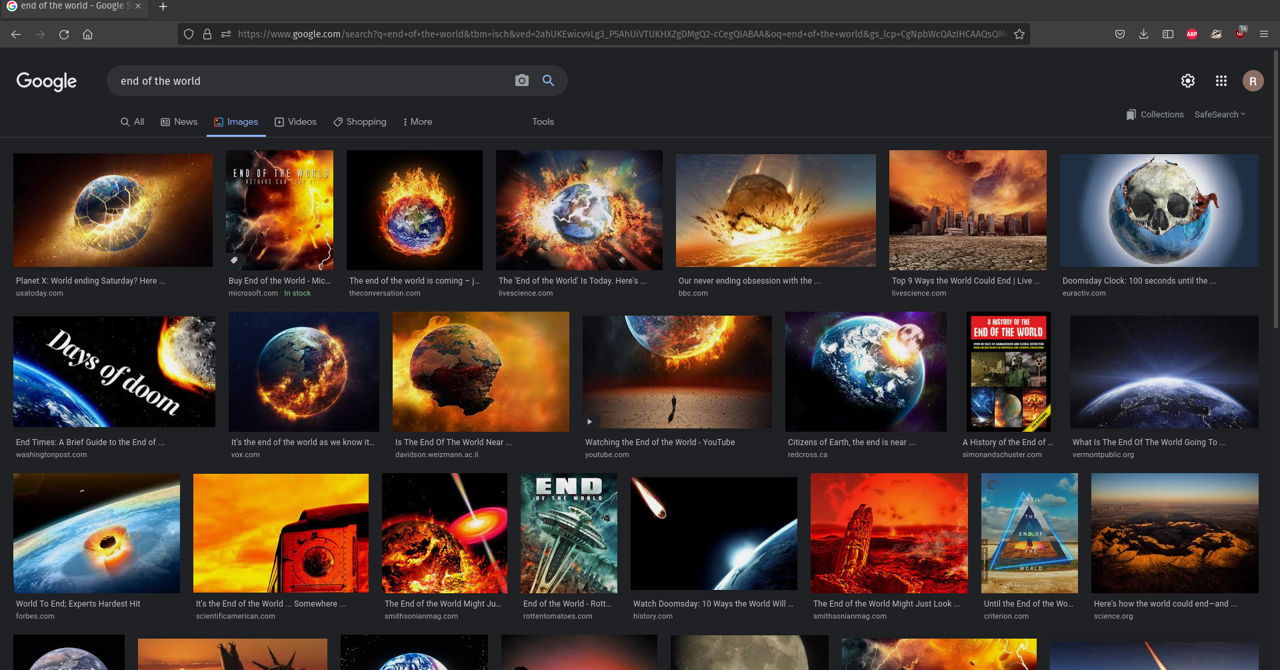Click the tracking protection shield icon
This screenshot has width=1280, height=670.
pos(188,34)
